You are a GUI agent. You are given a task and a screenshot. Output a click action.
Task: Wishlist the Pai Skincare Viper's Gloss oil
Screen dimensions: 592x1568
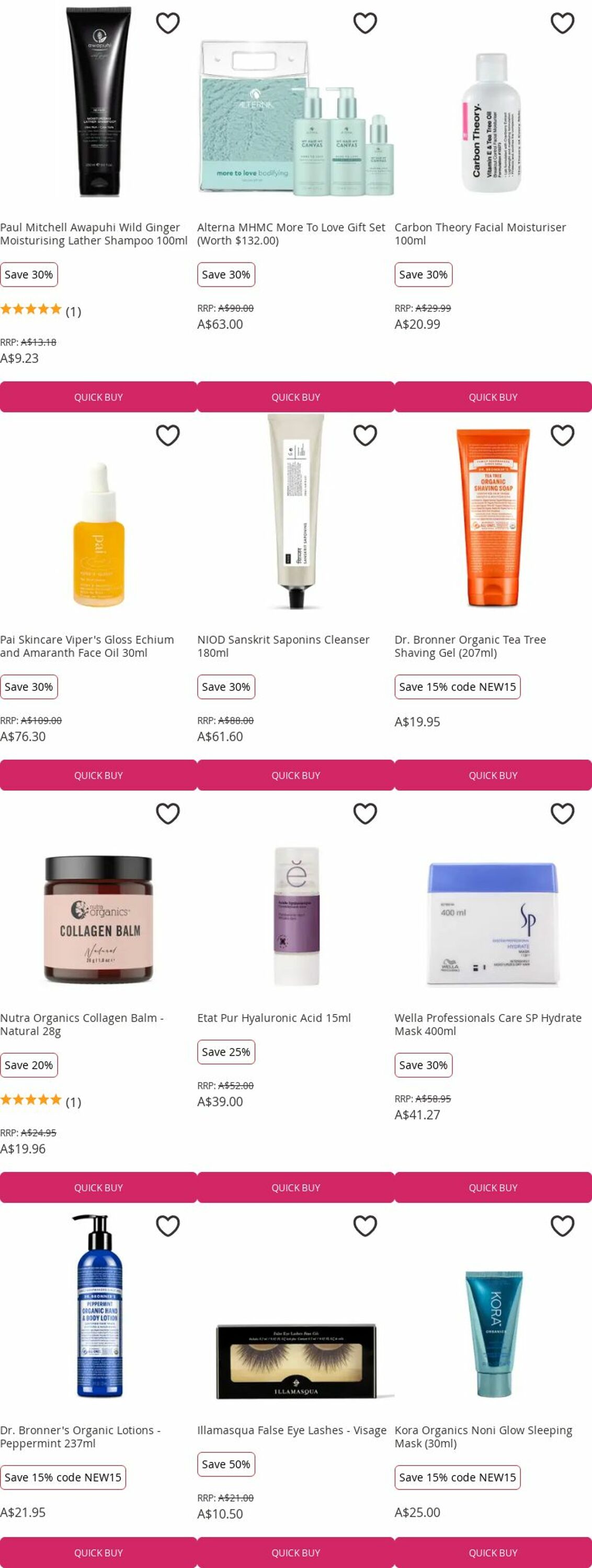pos(167,435)
